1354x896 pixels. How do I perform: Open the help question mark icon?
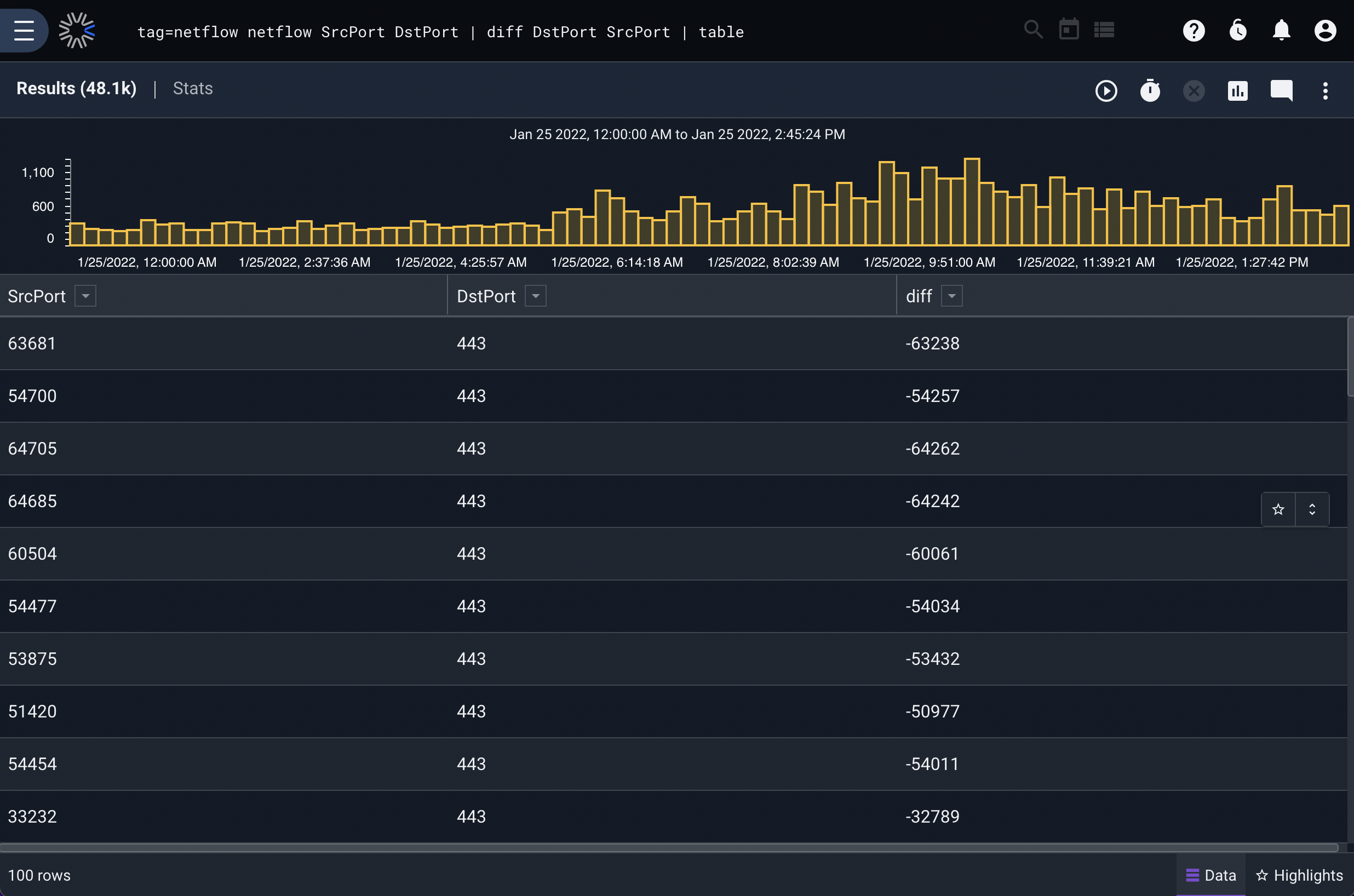[x=1194, y=31]
